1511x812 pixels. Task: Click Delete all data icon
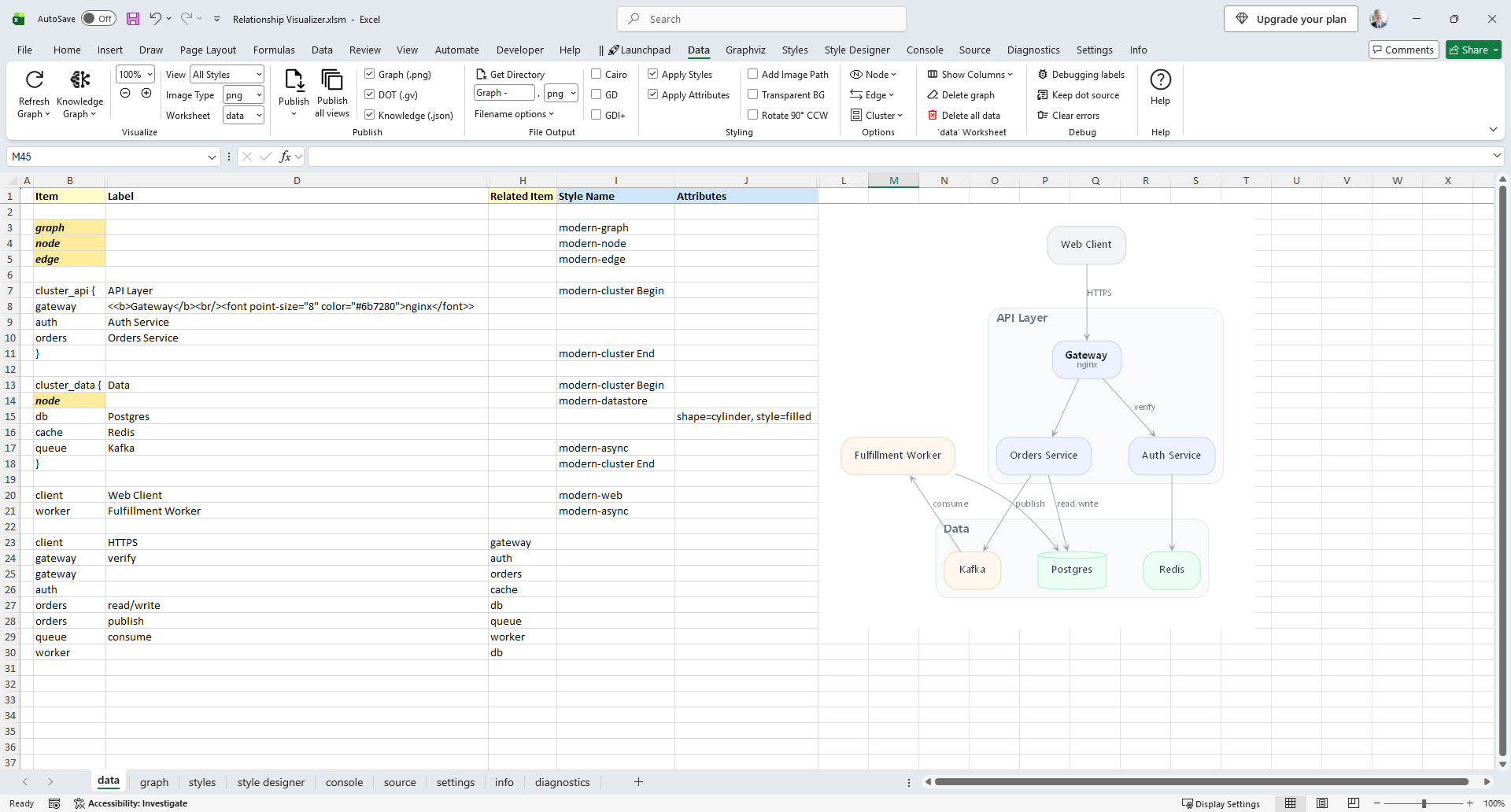click(933, 115)
